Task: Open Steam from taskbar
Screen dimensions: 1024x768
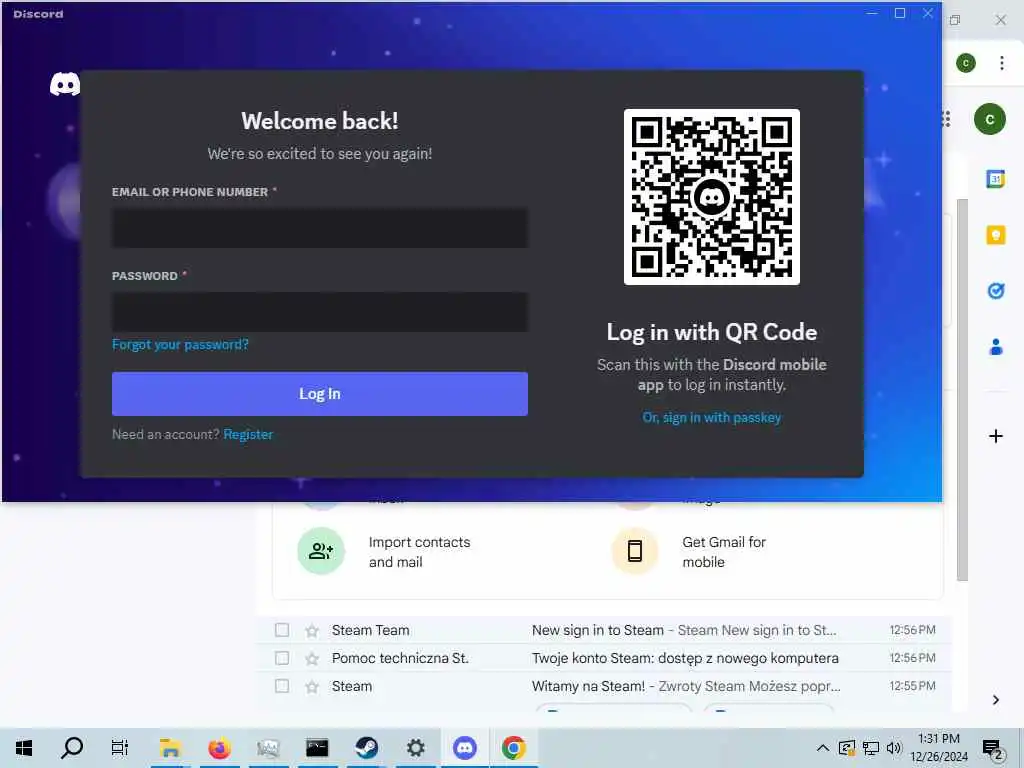Action: pos(366,748)
